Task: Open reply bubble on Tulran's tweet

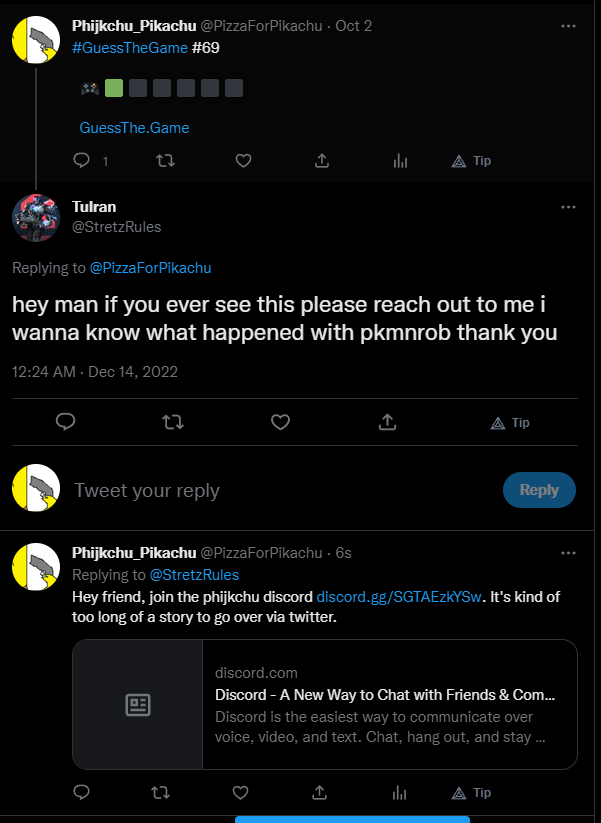Action: 66,422
